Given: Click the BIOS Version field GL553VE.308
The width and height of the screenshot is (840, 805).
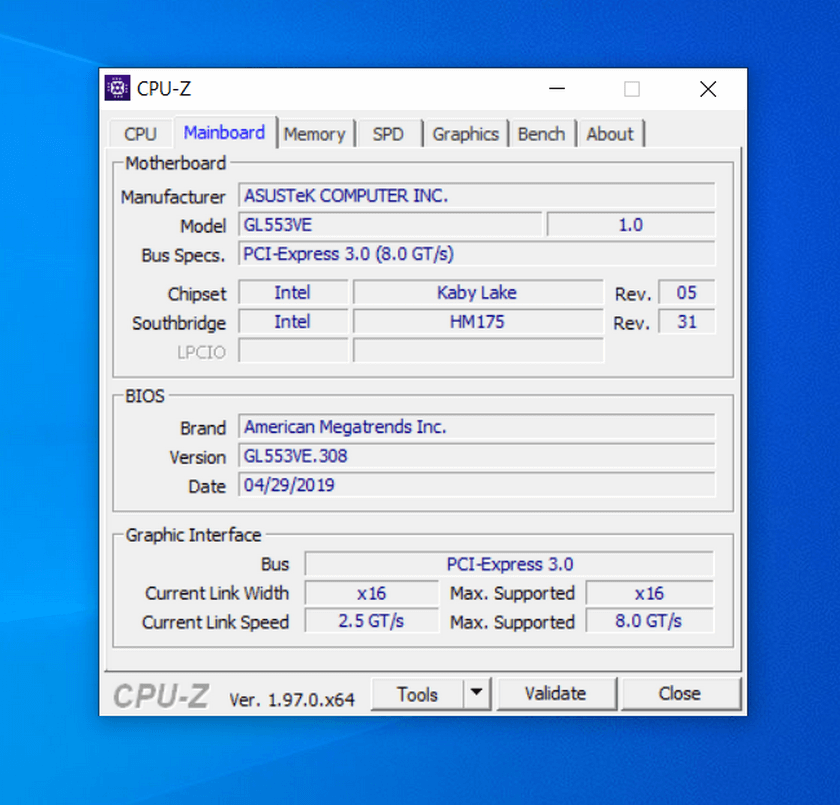Looking at the screenshot, I should tap(476, 457).
